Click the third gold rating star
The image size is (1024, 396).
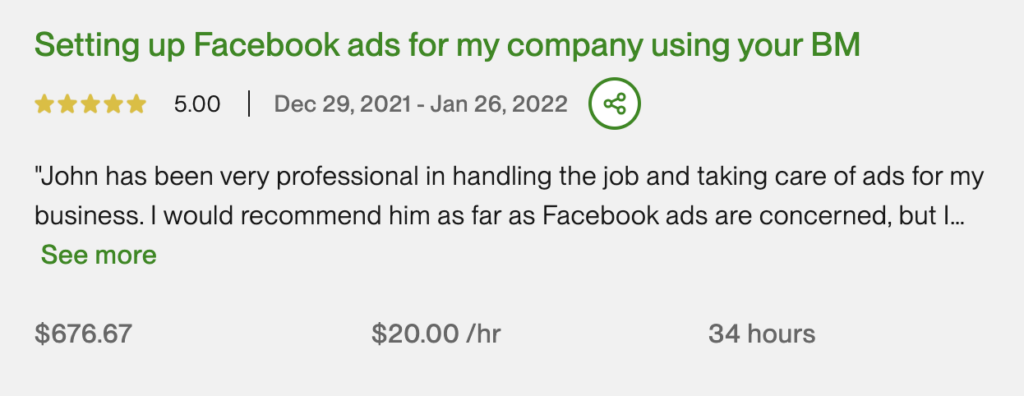91,104
